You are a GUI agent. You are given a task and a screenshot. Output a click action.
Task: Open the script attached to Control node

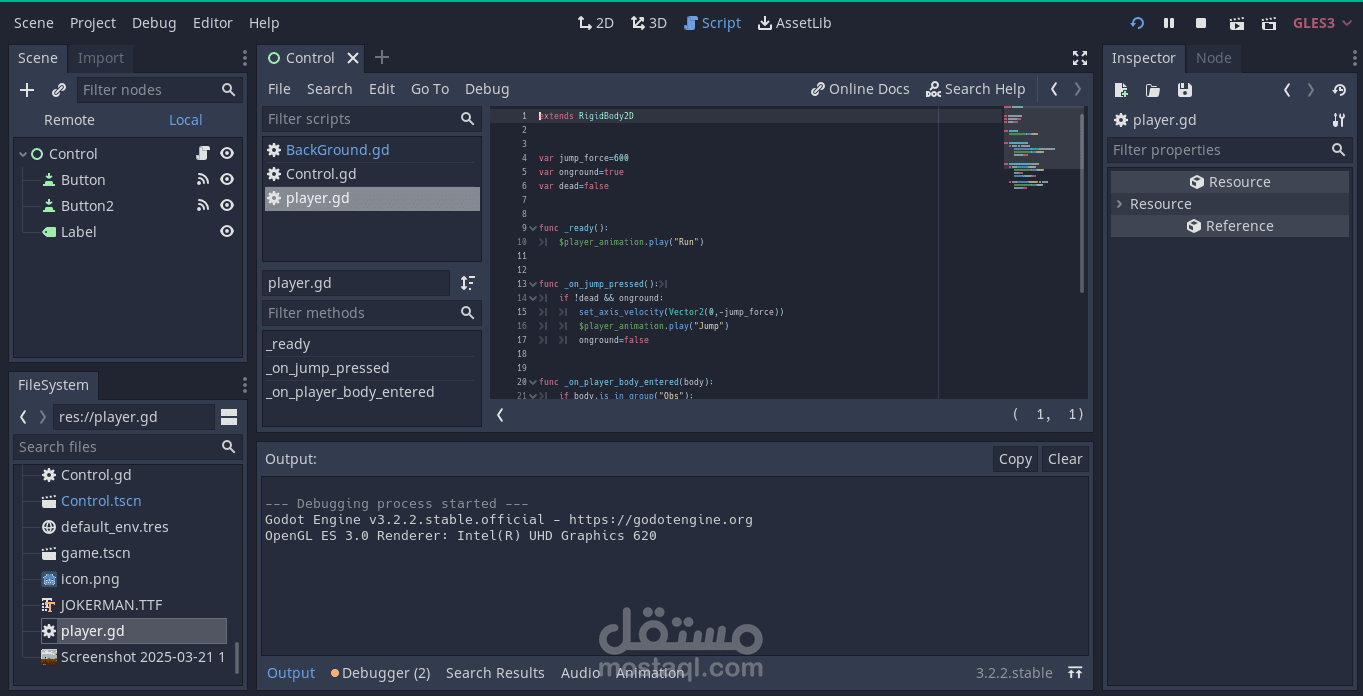[x=203, y=154]
